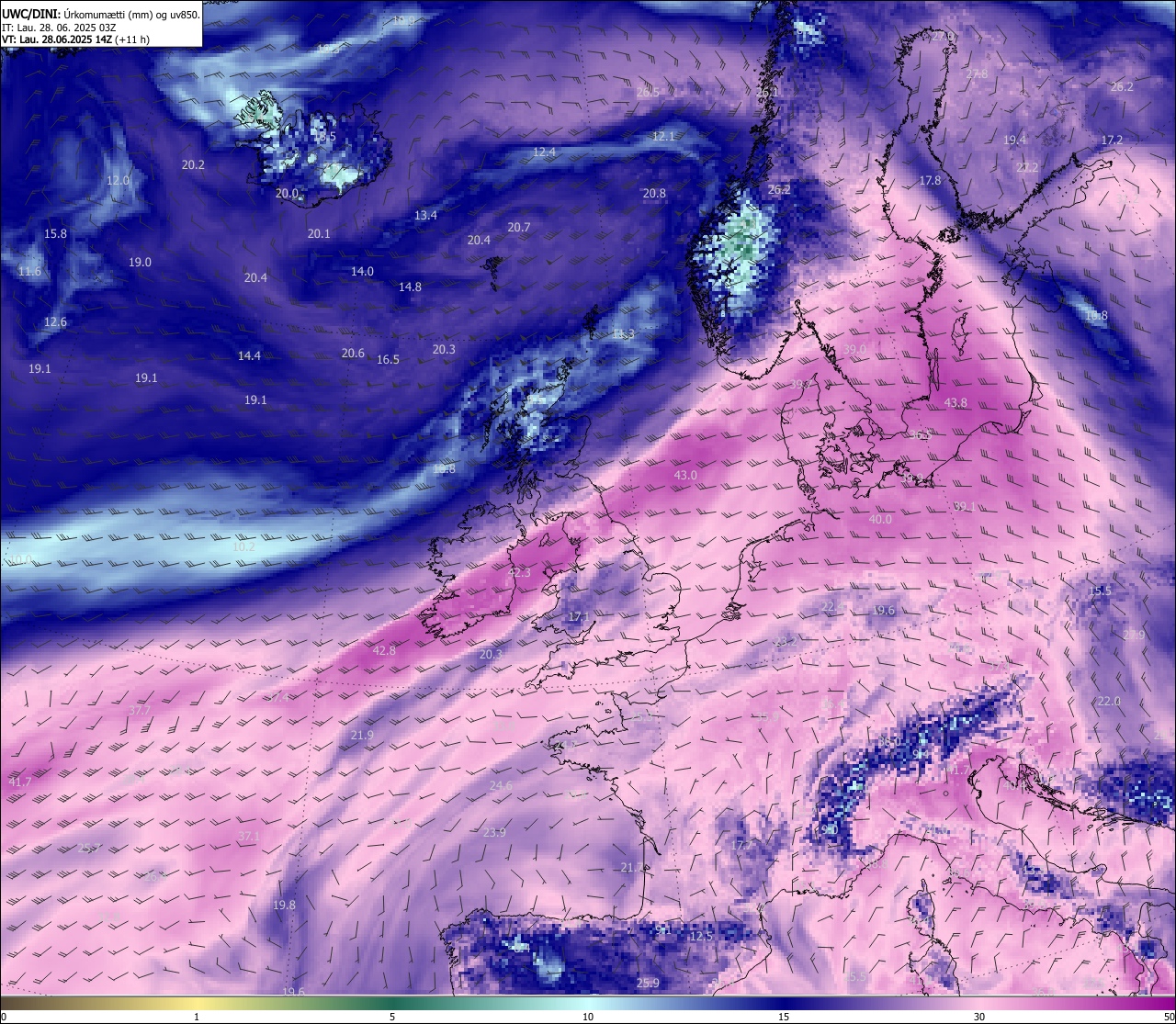Click the colorbar tick label 1
Screen dimensions: 1176x1024
pyautogui.click(x=197, y=1017)
